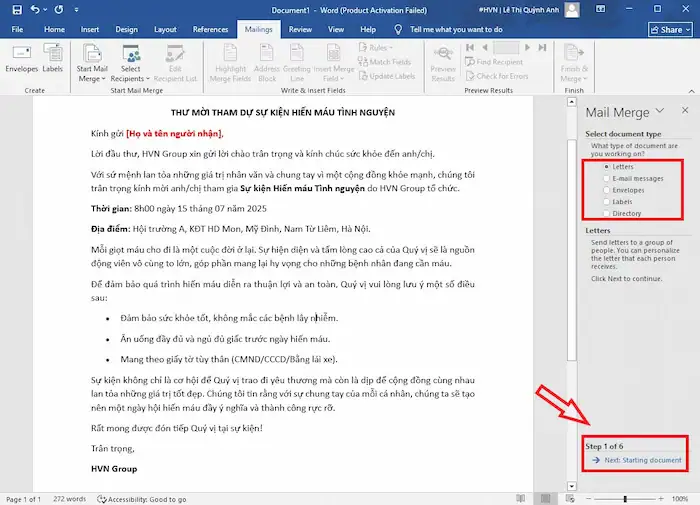700x505 pixels.
Task: Adjust the zoom slider in status bar
Action: [625, 499]
